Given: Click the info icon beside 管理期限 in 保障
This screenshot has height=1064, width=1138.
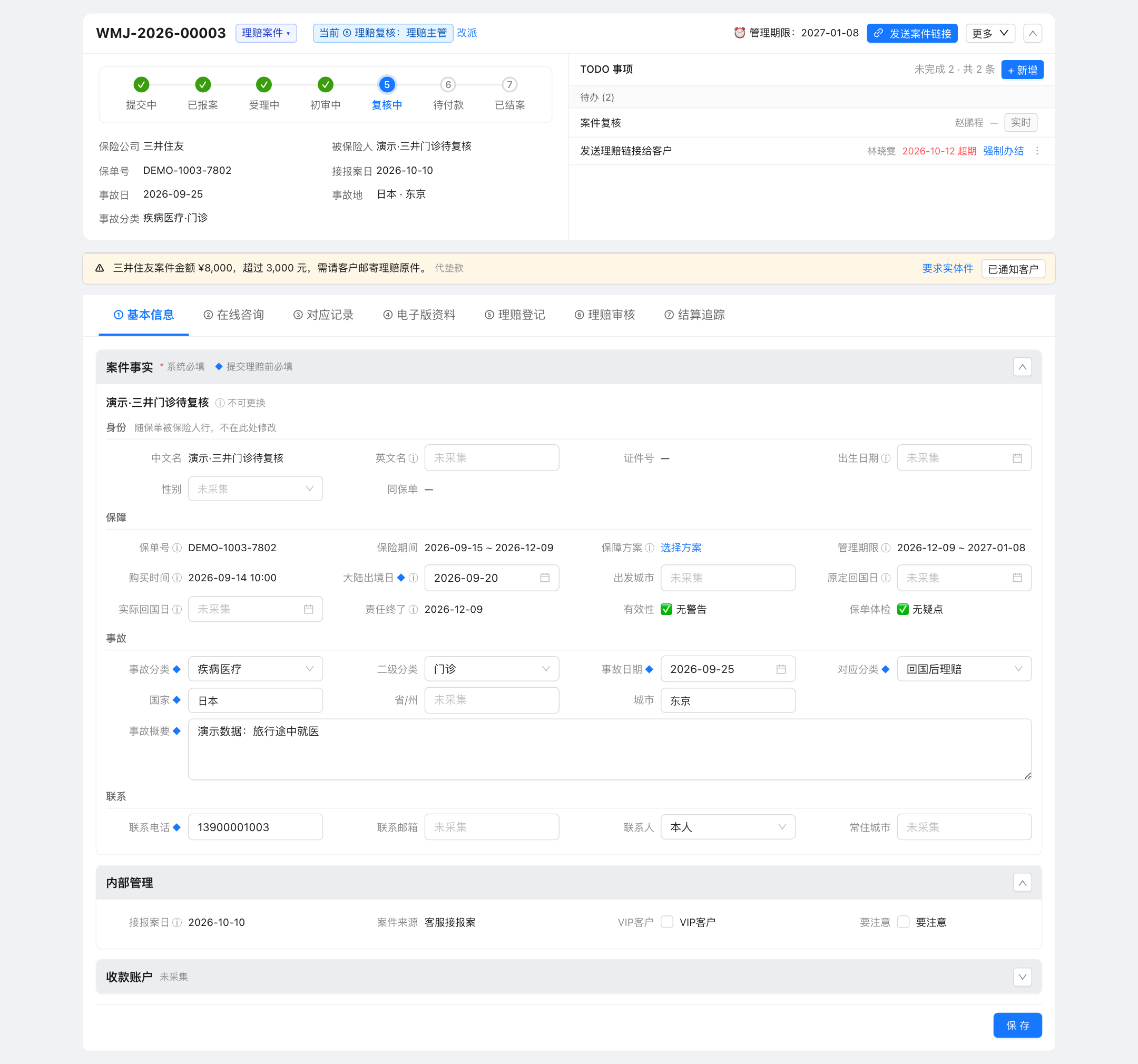Looking at the screenshot, I should pos(886,548).
